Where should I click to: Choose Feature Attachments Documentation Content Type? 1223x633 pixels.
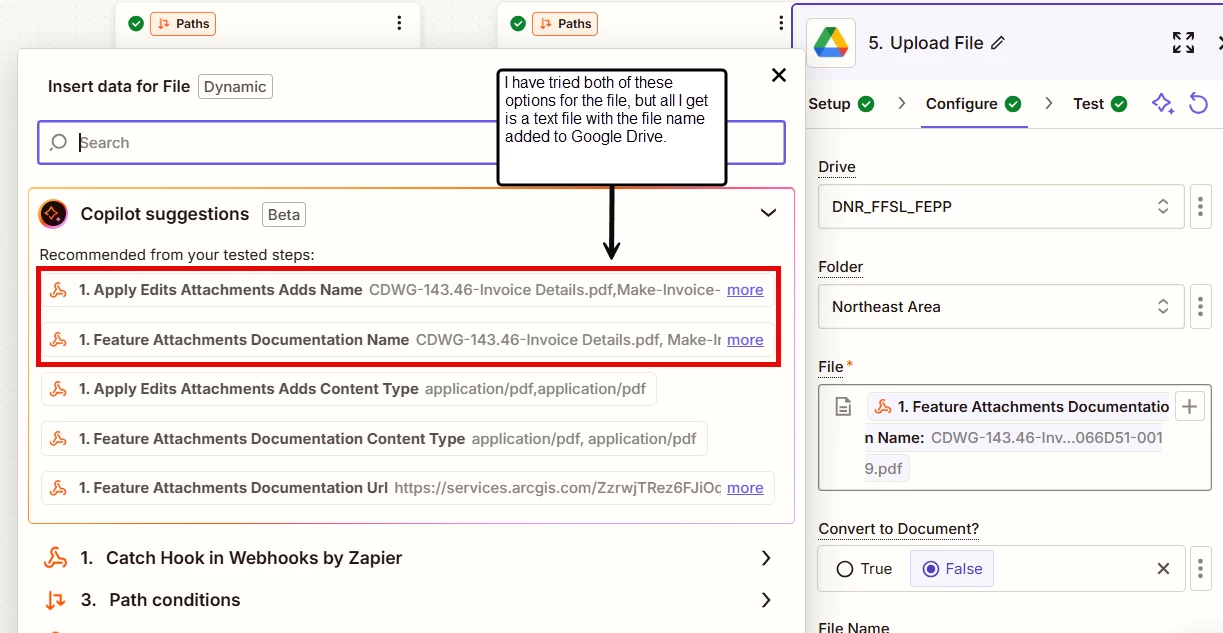(375, 438)
